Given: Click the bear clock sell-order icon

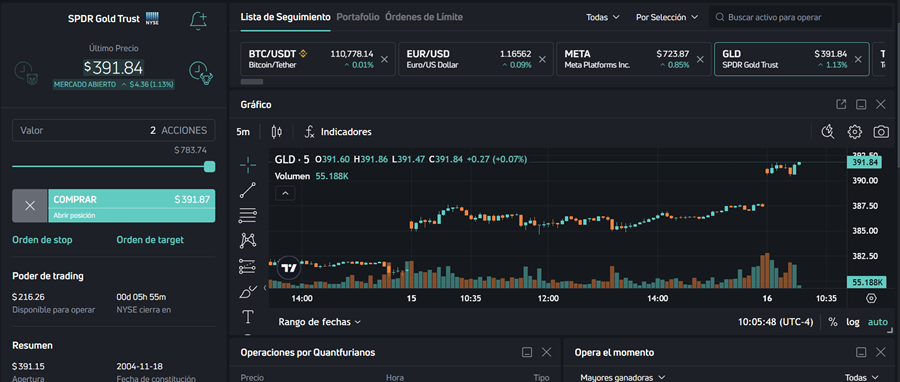Looking at the screenshot, I should click(26, 73).
